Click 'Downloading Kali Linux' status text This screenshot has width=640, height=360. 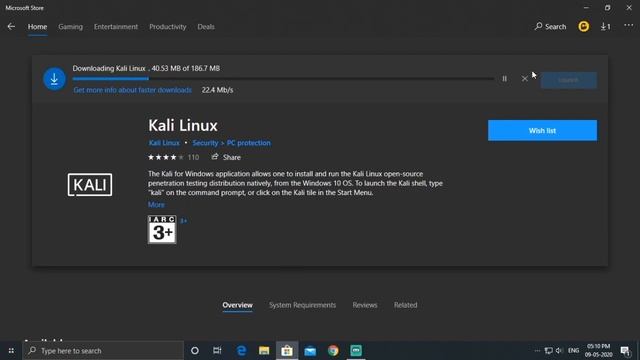pyautogui.click(x=109, y=68)
